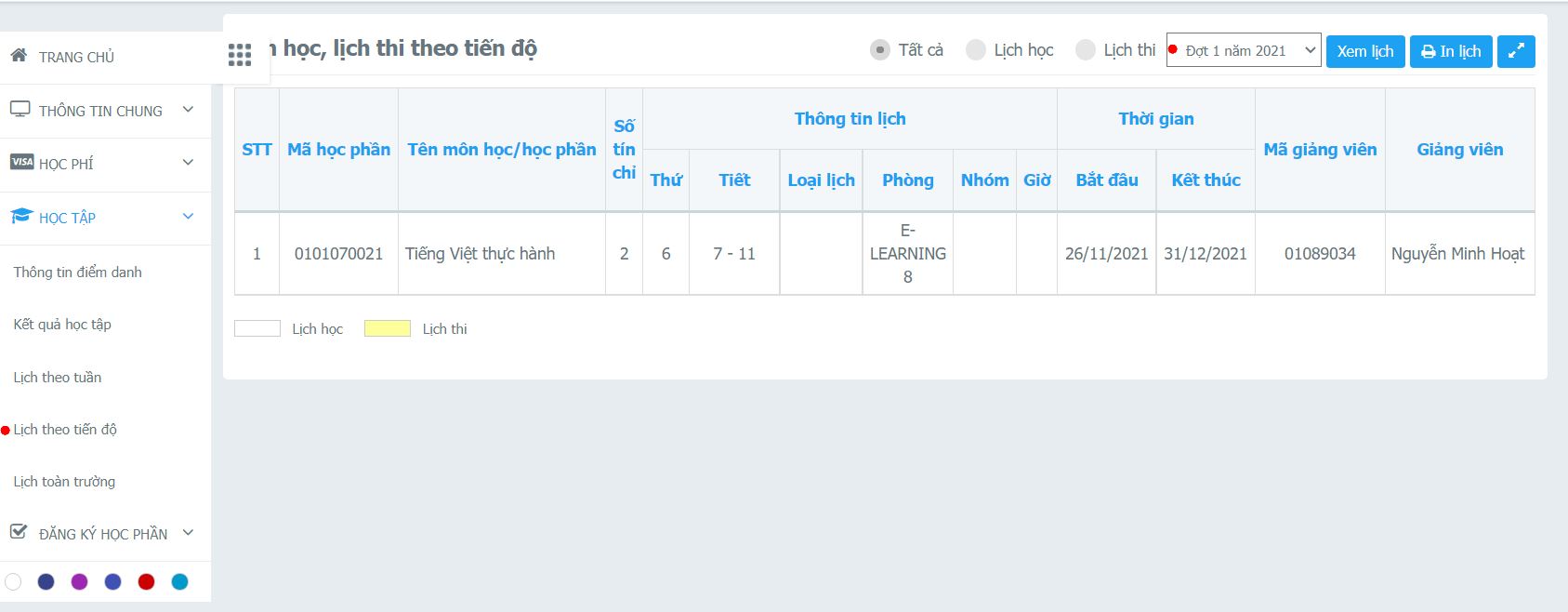Select the Lịch thi radio button
1568x612 pixels.
click(x=1085, y=50)
